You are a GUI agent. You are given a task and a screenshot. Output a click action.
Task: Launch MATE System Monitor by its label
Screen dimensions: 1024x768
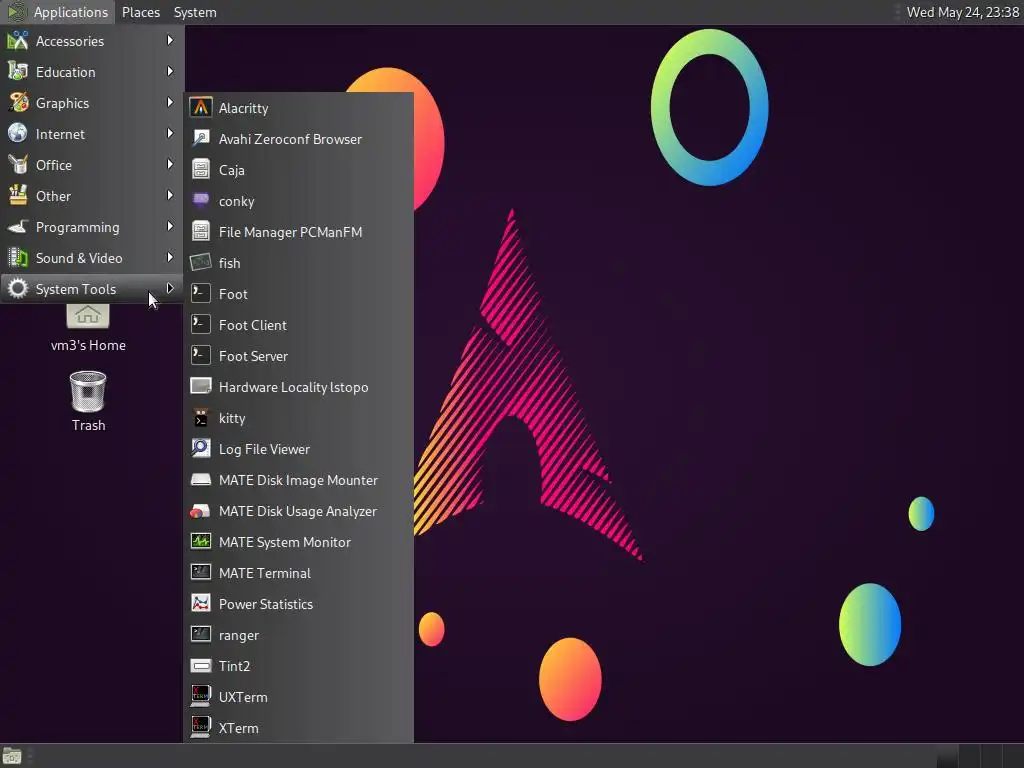tap(285, 542)
